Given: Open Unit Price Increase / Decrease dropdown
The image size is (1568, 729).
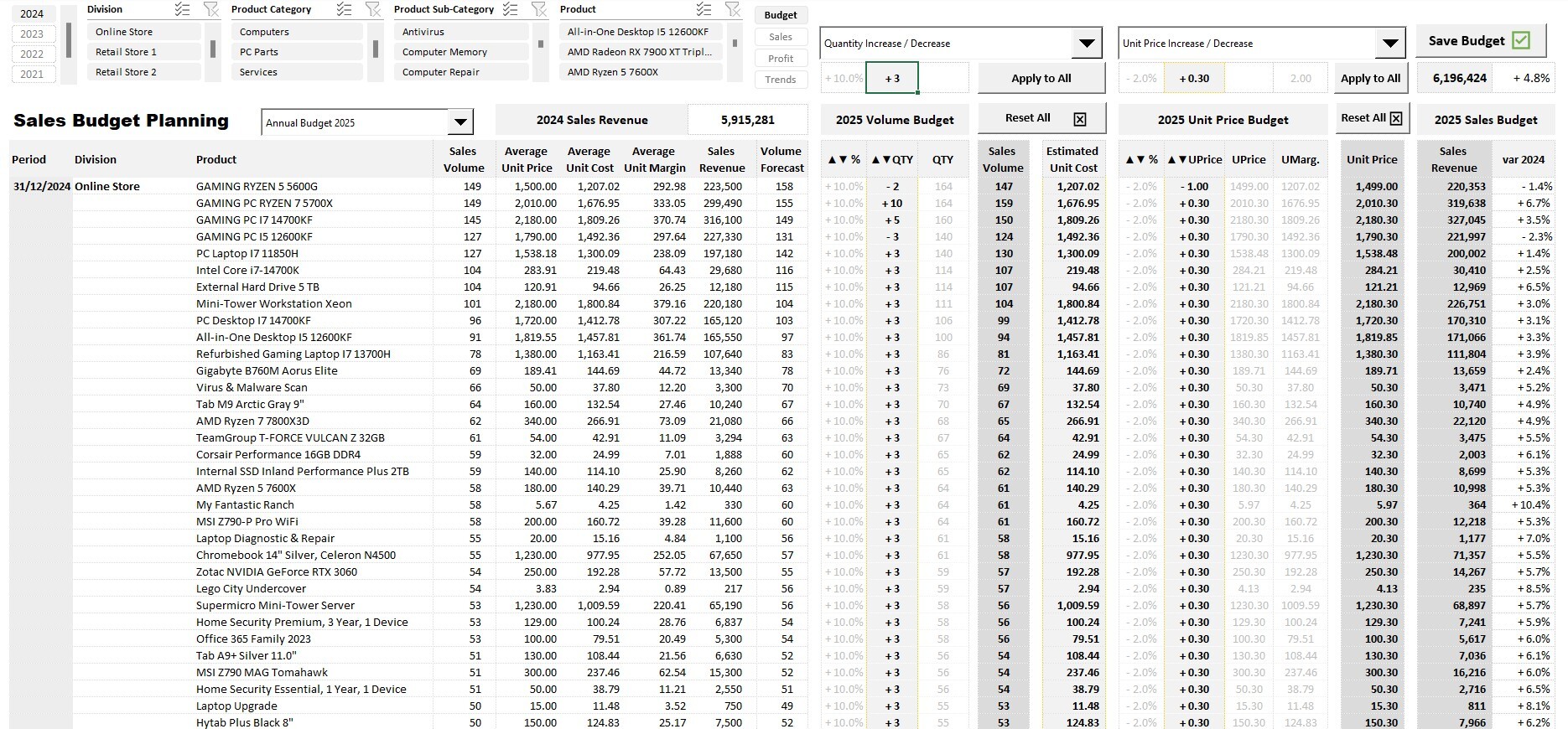Looking at the screenshot, I should [x=1390, y=43].
